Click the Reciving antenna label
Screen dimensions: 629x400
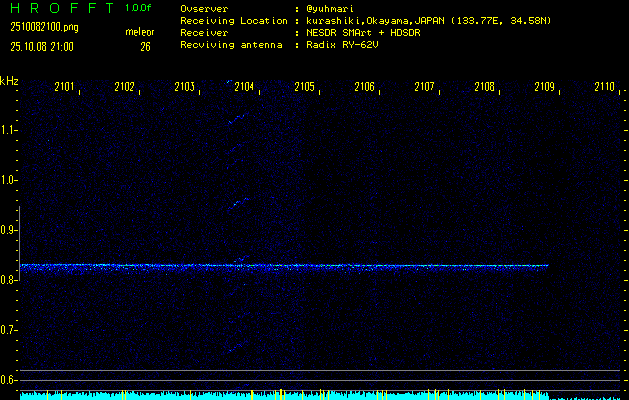click(231, 45)
